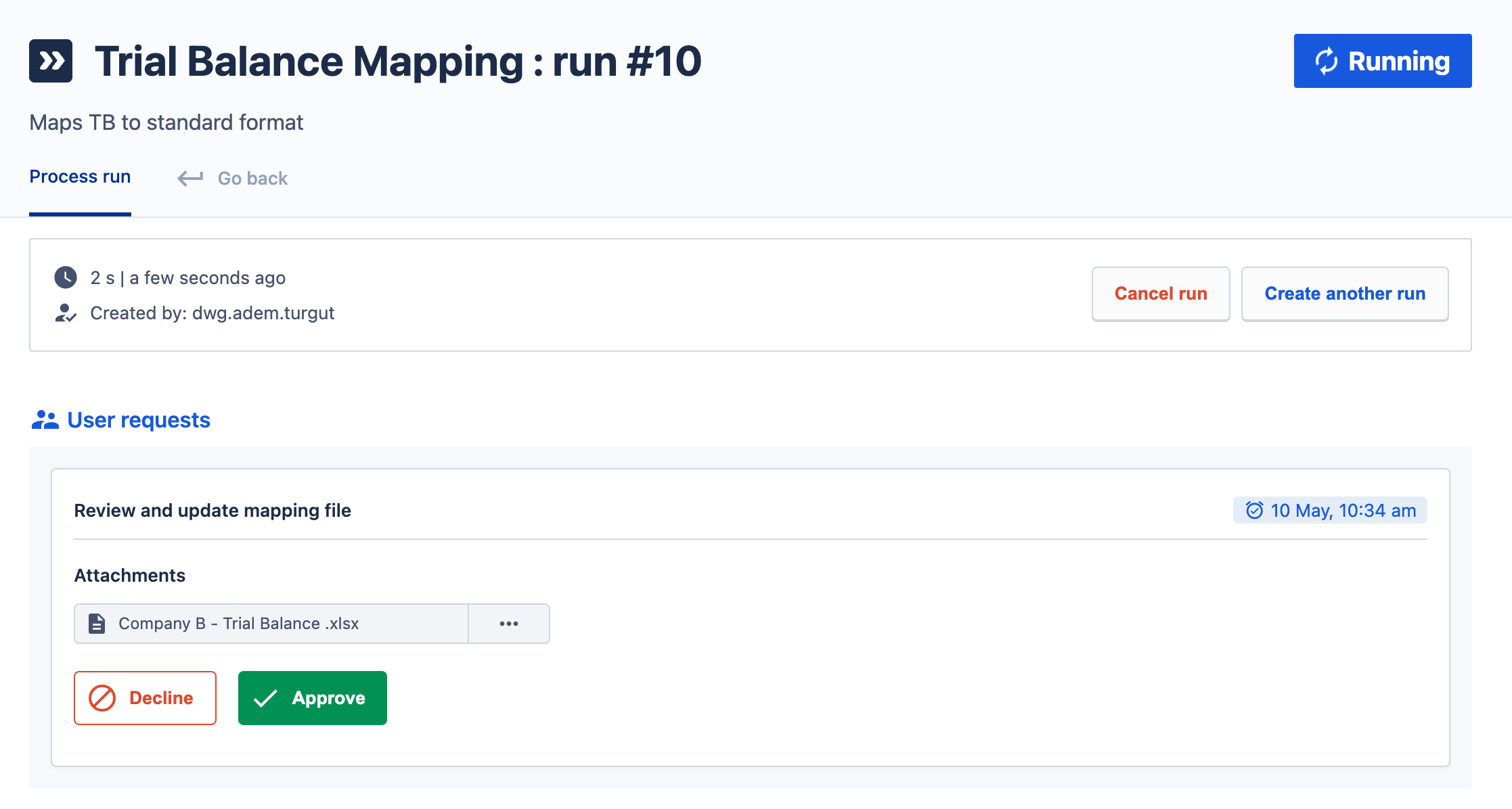Screen dimensions: 1512x809
Task: Click the clock duration icon
Action: point(66,277)
